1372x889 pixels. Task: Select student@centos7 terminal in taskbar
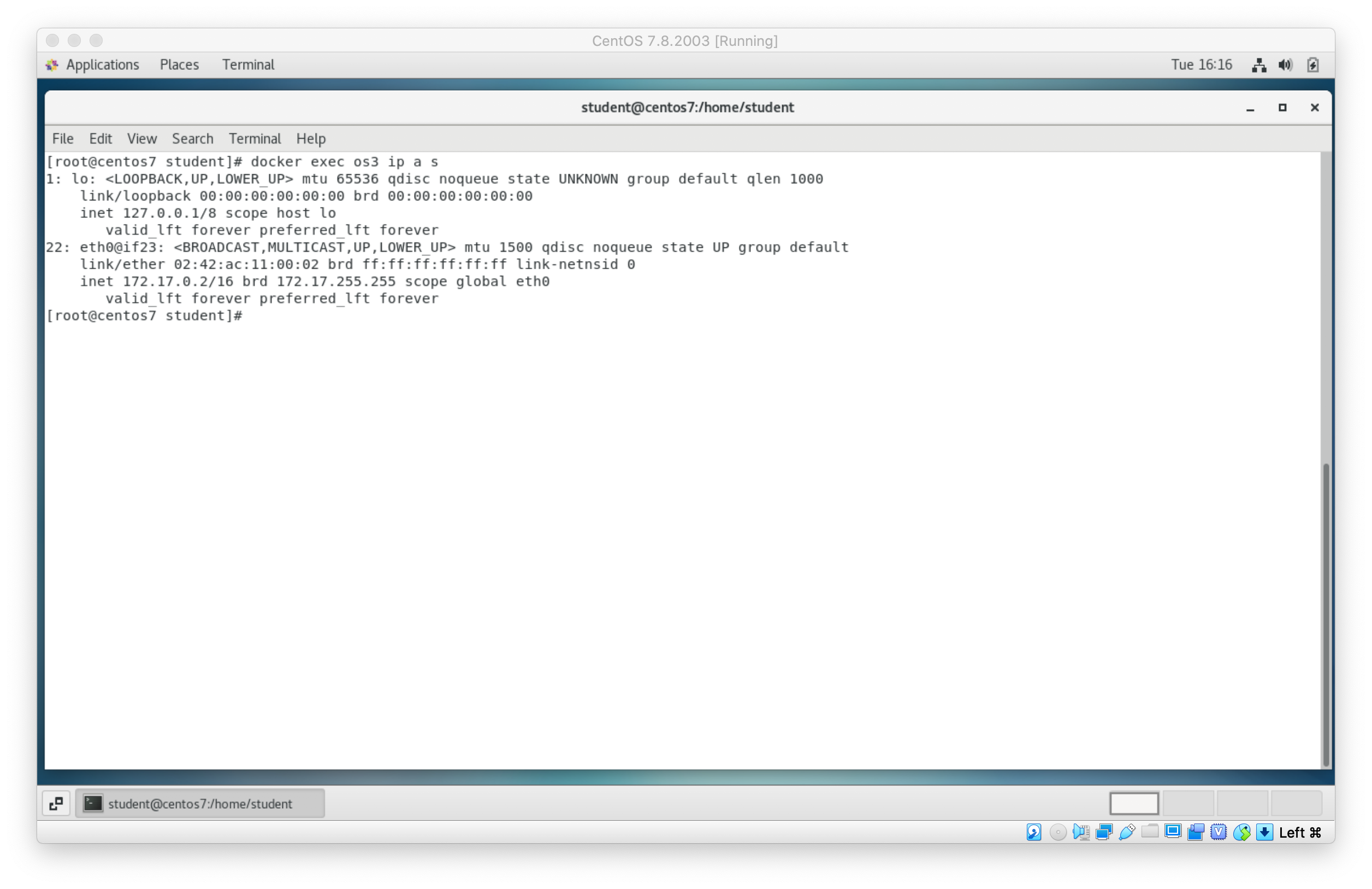pyautogui.click(x=199, y=804)
